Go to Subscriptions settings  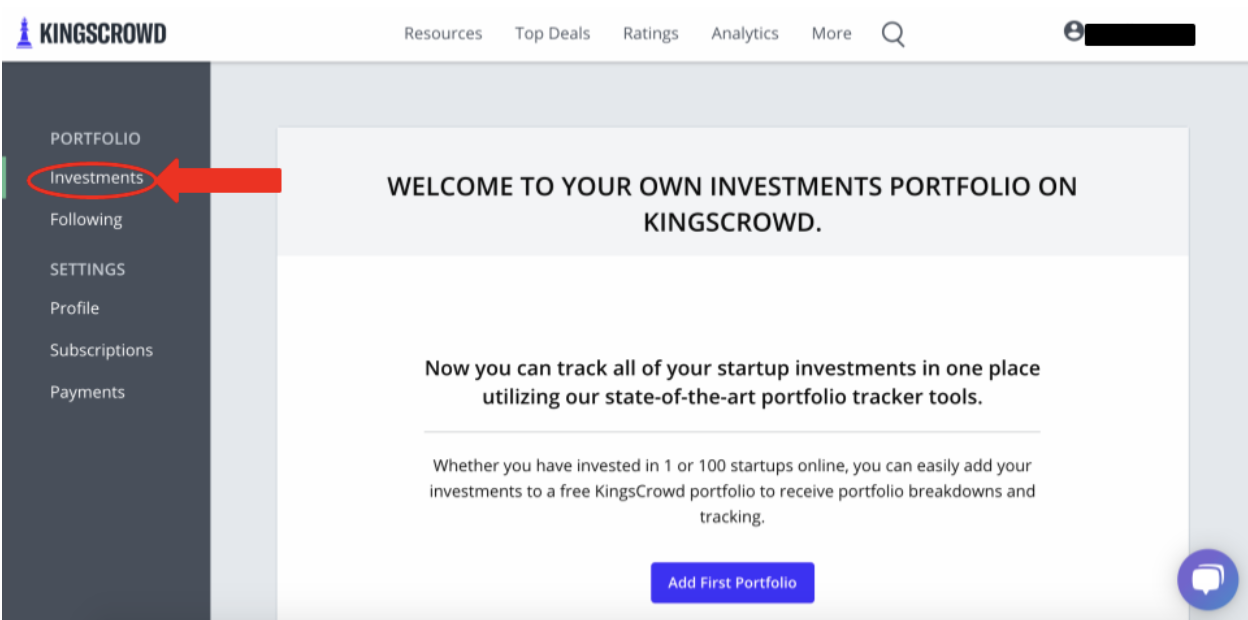tap(101, 351)
